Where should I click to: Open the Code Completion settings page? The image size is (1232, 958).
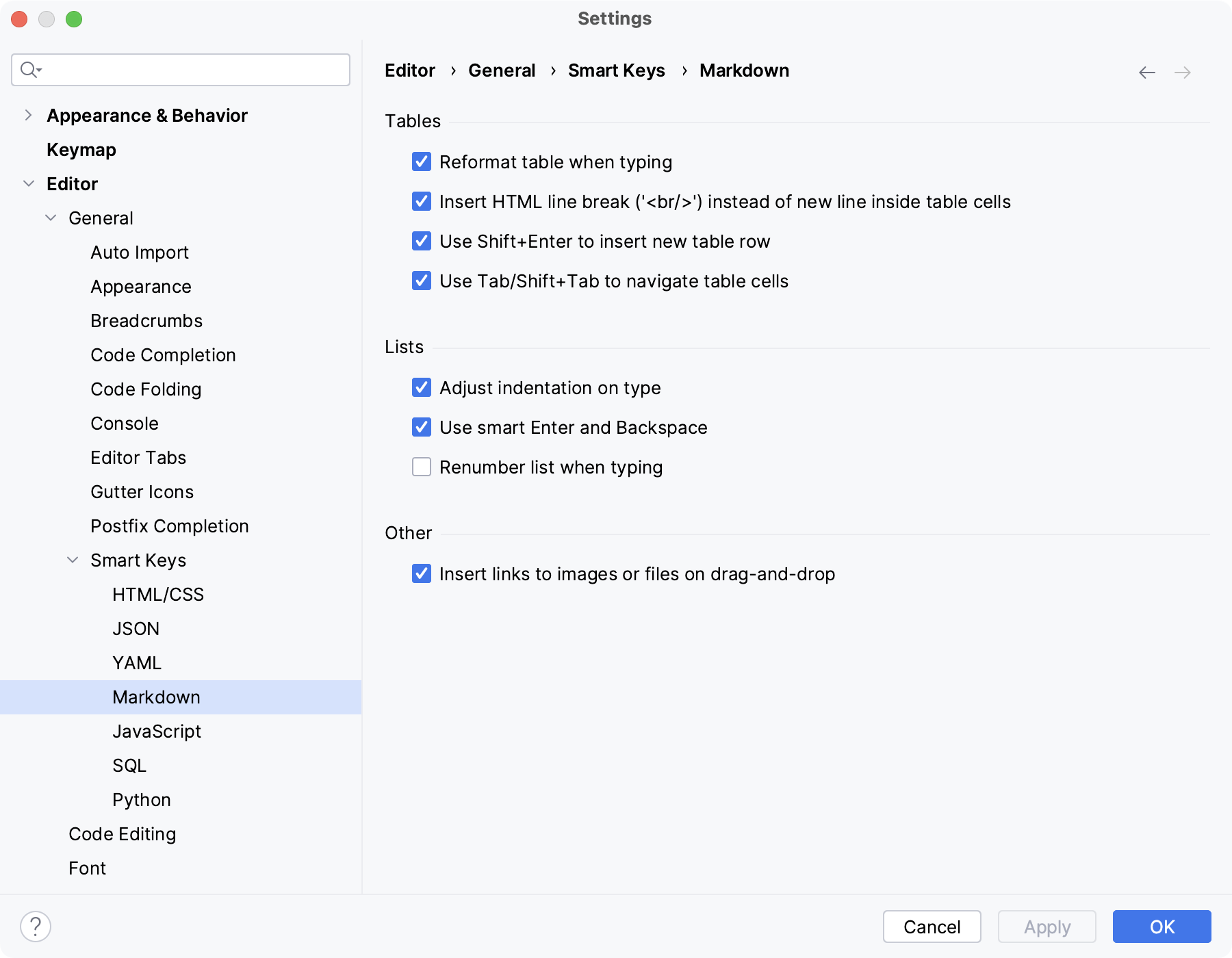click(163, 354)
